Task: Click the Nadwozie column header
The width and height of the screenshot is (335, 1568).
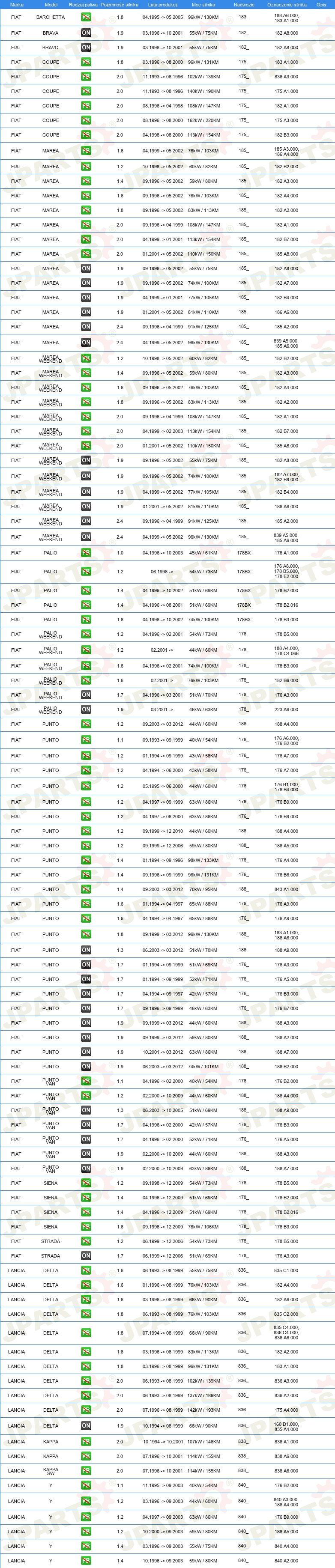Action: click(x=244, y=5)
